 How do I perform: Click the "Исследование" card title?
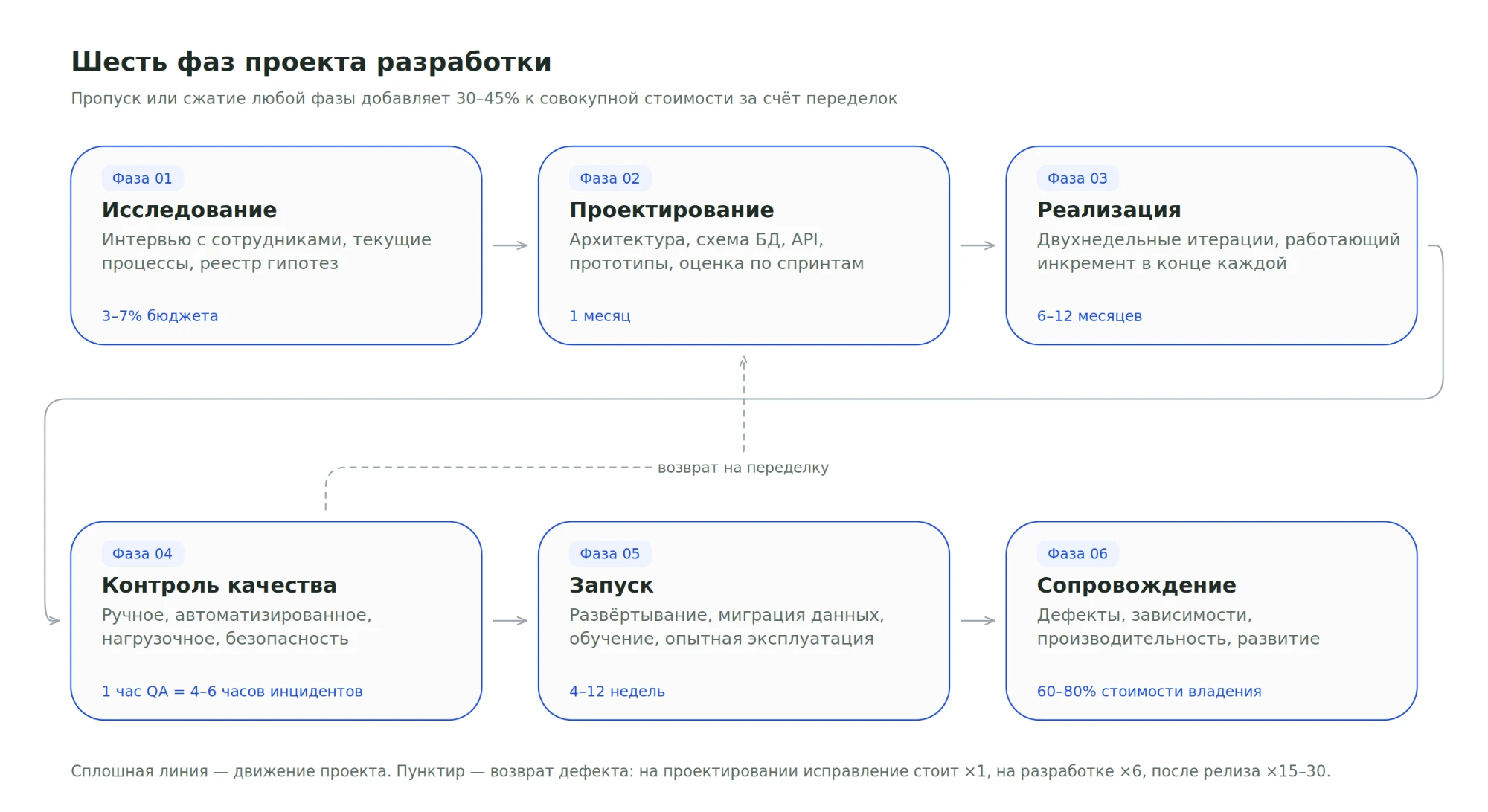[x=189, y=210]
